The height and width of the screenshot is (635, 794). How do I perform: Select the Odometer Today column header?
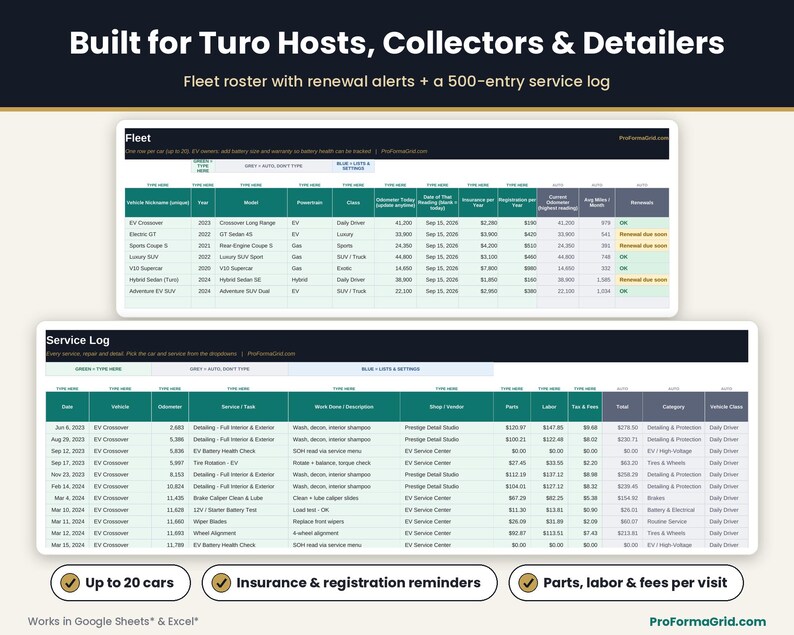click(x=395, y=203)
